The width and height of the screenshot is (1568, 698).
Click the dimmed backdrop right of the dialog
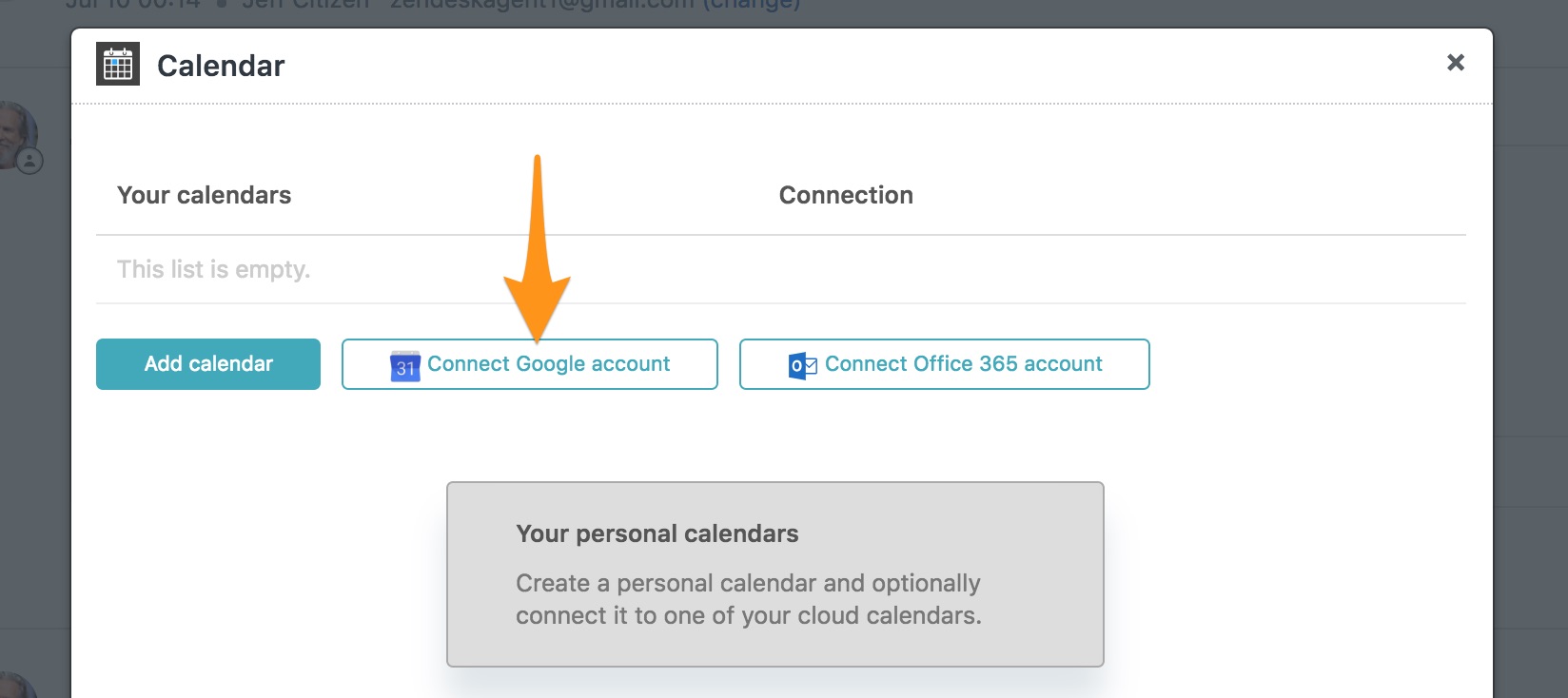pyautogui.click(x=1531, y=380)
